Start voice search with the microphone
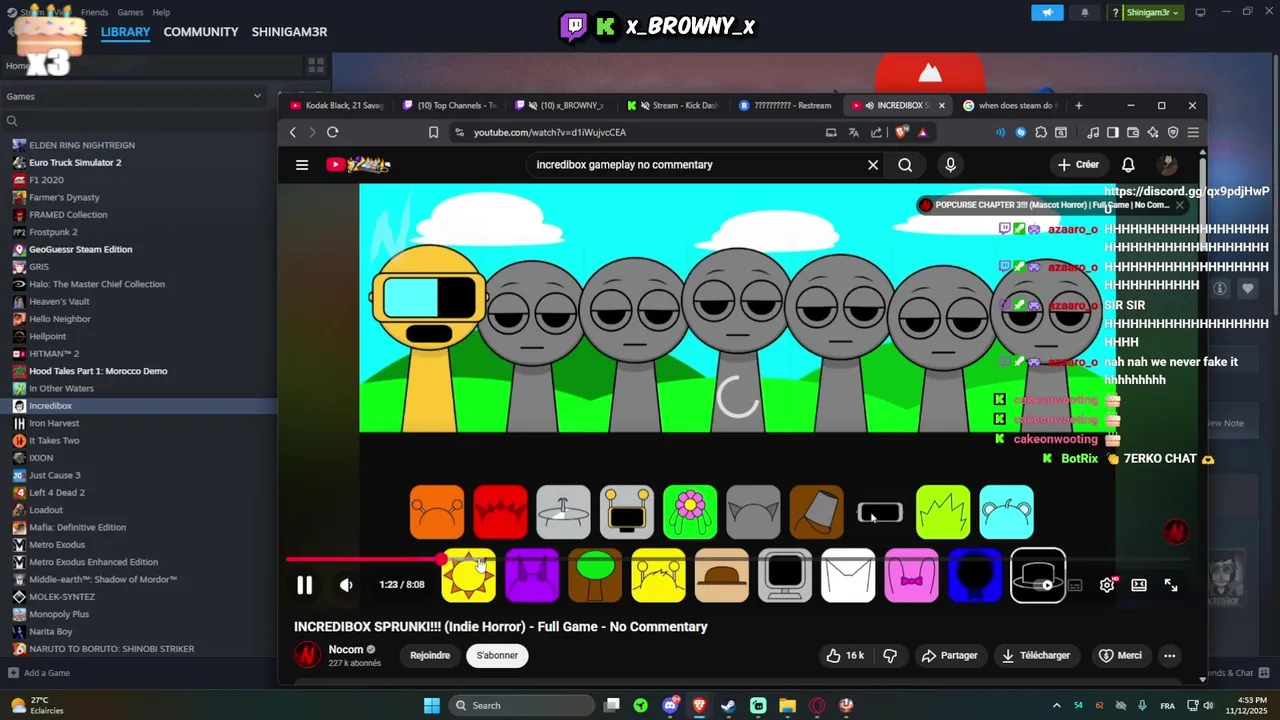1280x720 pixels. (x=950, y=165)
